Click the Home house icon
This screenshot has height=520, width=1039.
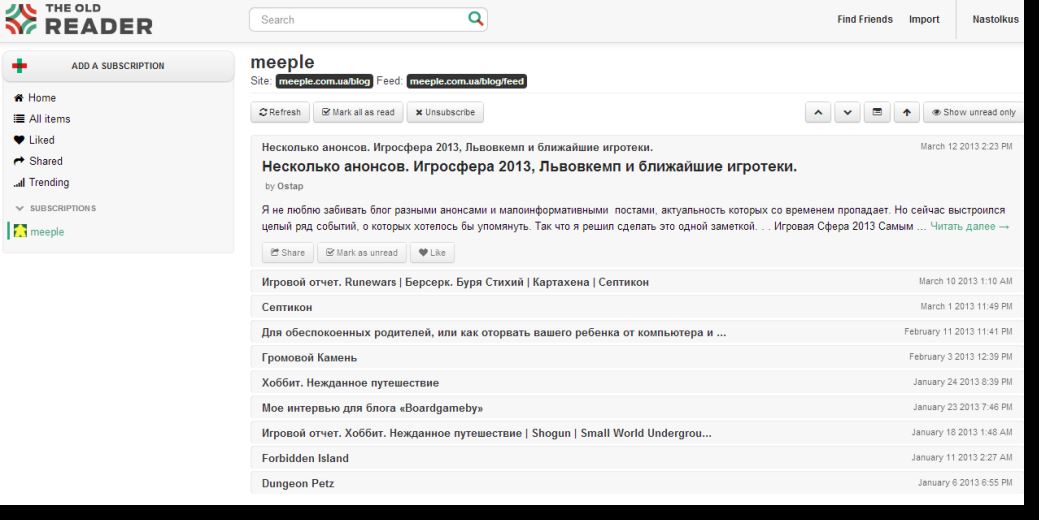coord(19,97)
